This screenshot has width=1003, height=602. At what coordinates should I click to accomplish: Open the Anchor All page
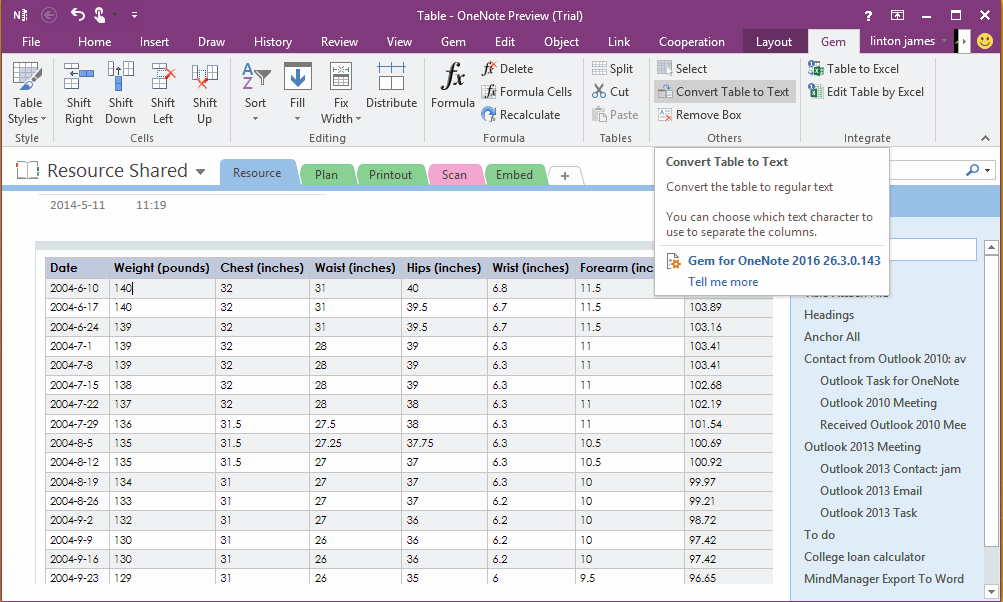pyautogui.click(x=832, y=337)
